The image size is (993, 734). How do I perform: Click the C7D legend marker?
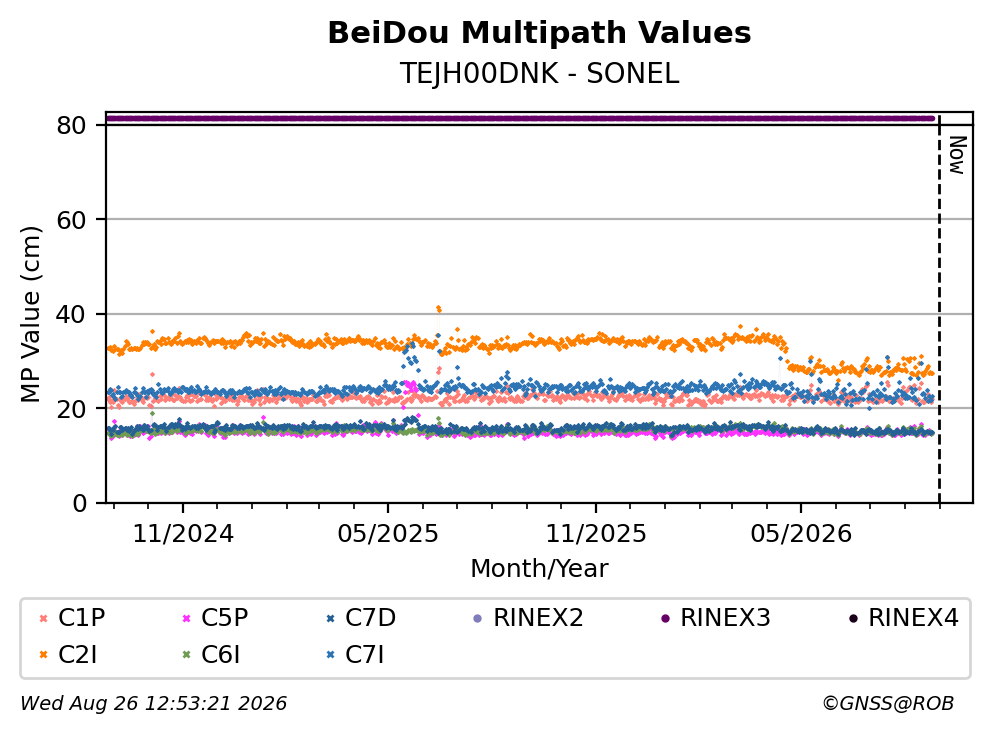point(330,618)
